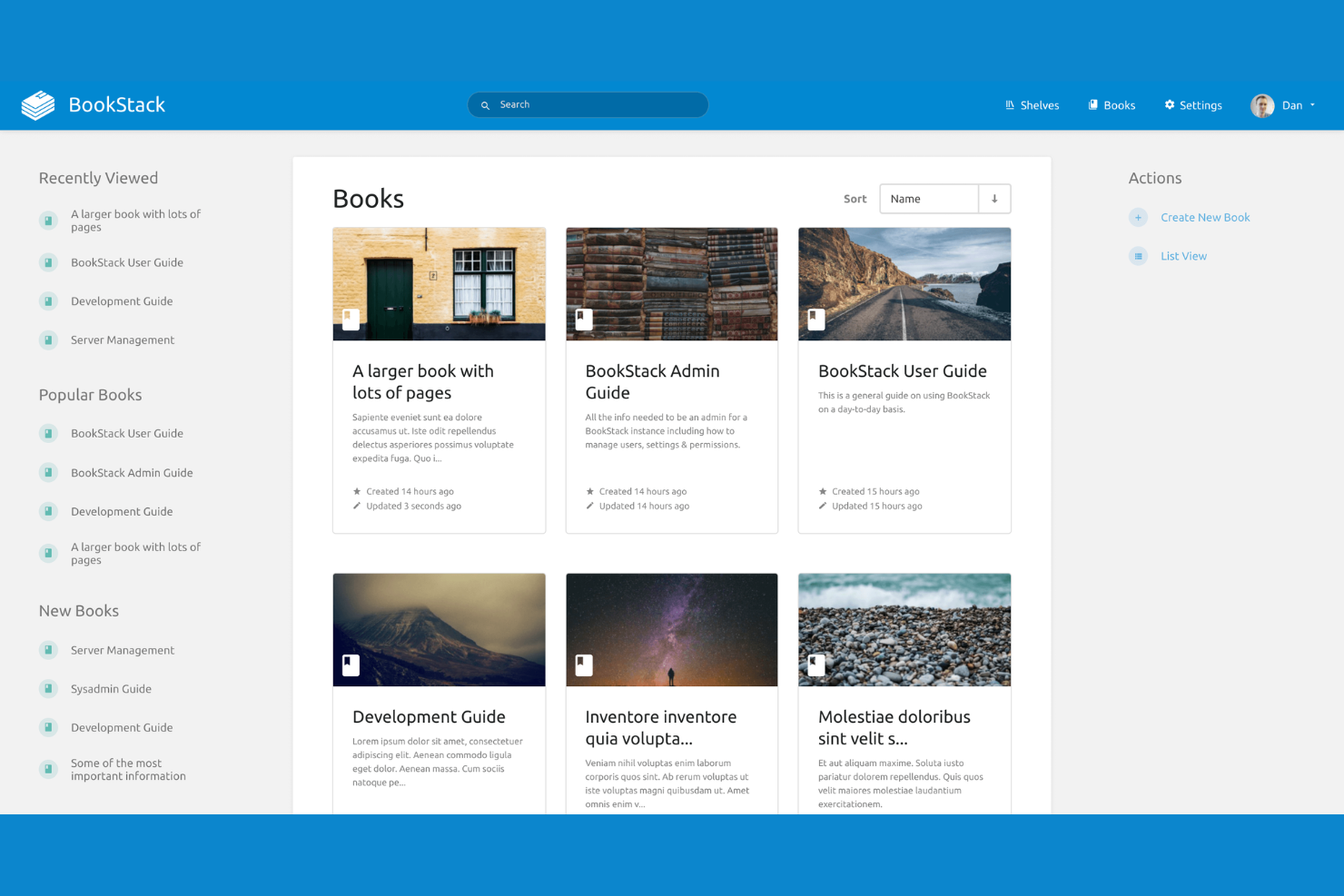This screenshot has width=1344, height=896.
Task: Click book icon on the pebbles cover
Action: pyautogui.click(x=816, y=665)
